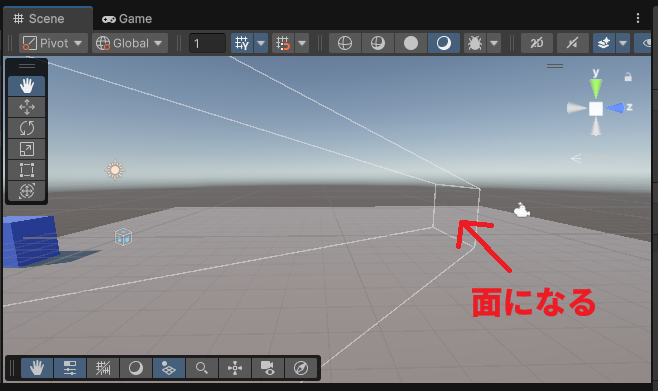This screenshot has height=391, width=658.
Task: Open the Global handle rotation dropdown
Action: pyautogui.click(x=130, y=43)
